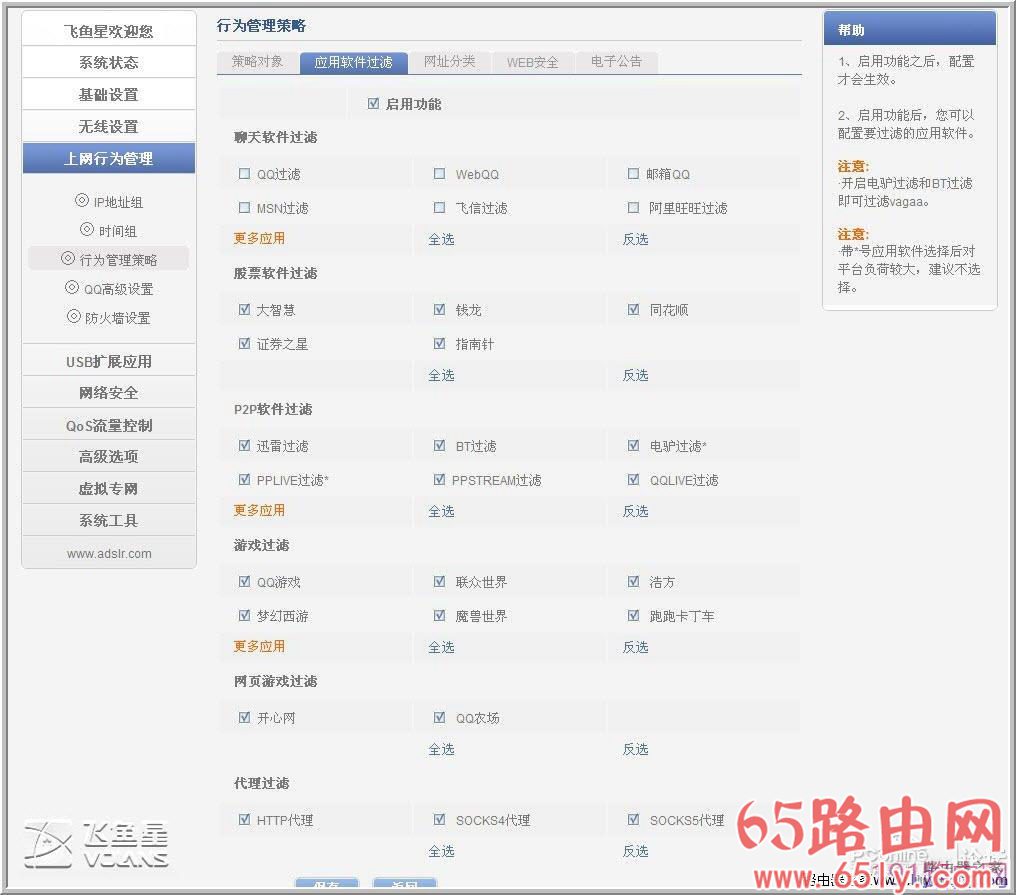This screenshot has width=1016, height=895.
Task: Show 更多应用 under P2P软件过滤
Action: 259,511
